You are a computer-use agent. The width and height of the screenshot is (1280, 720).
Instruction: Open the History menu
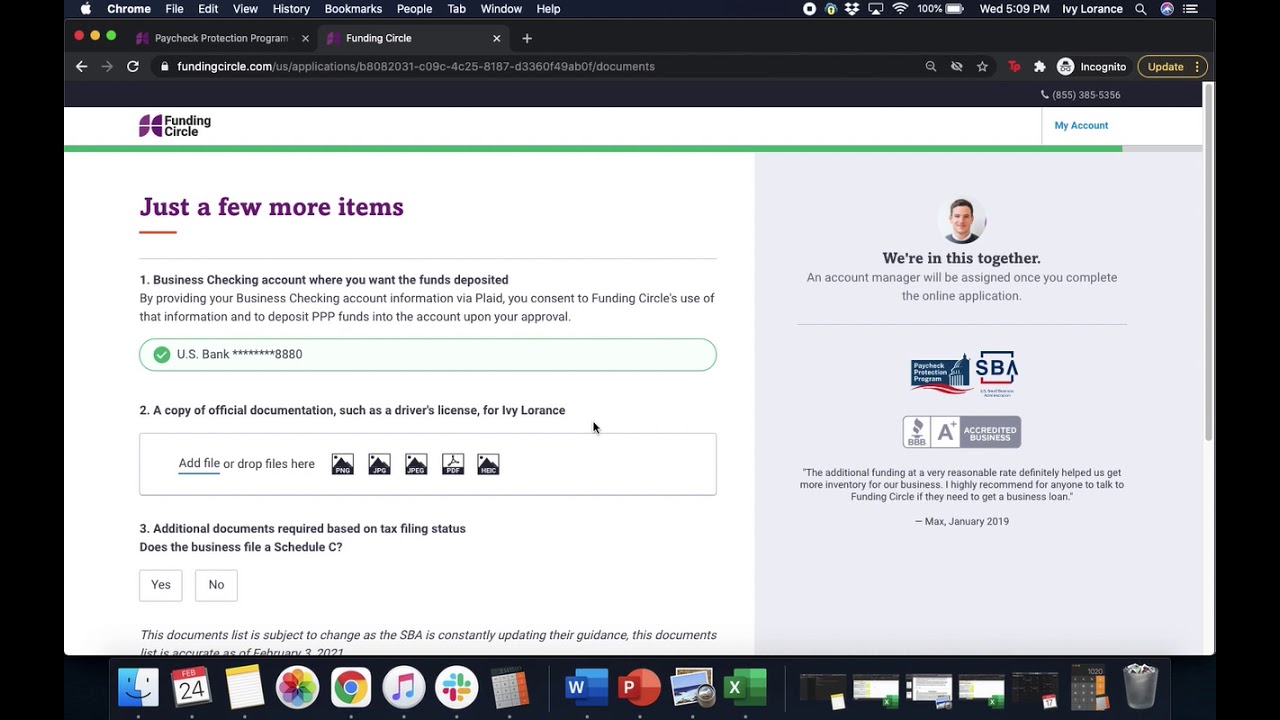[291, 9]
